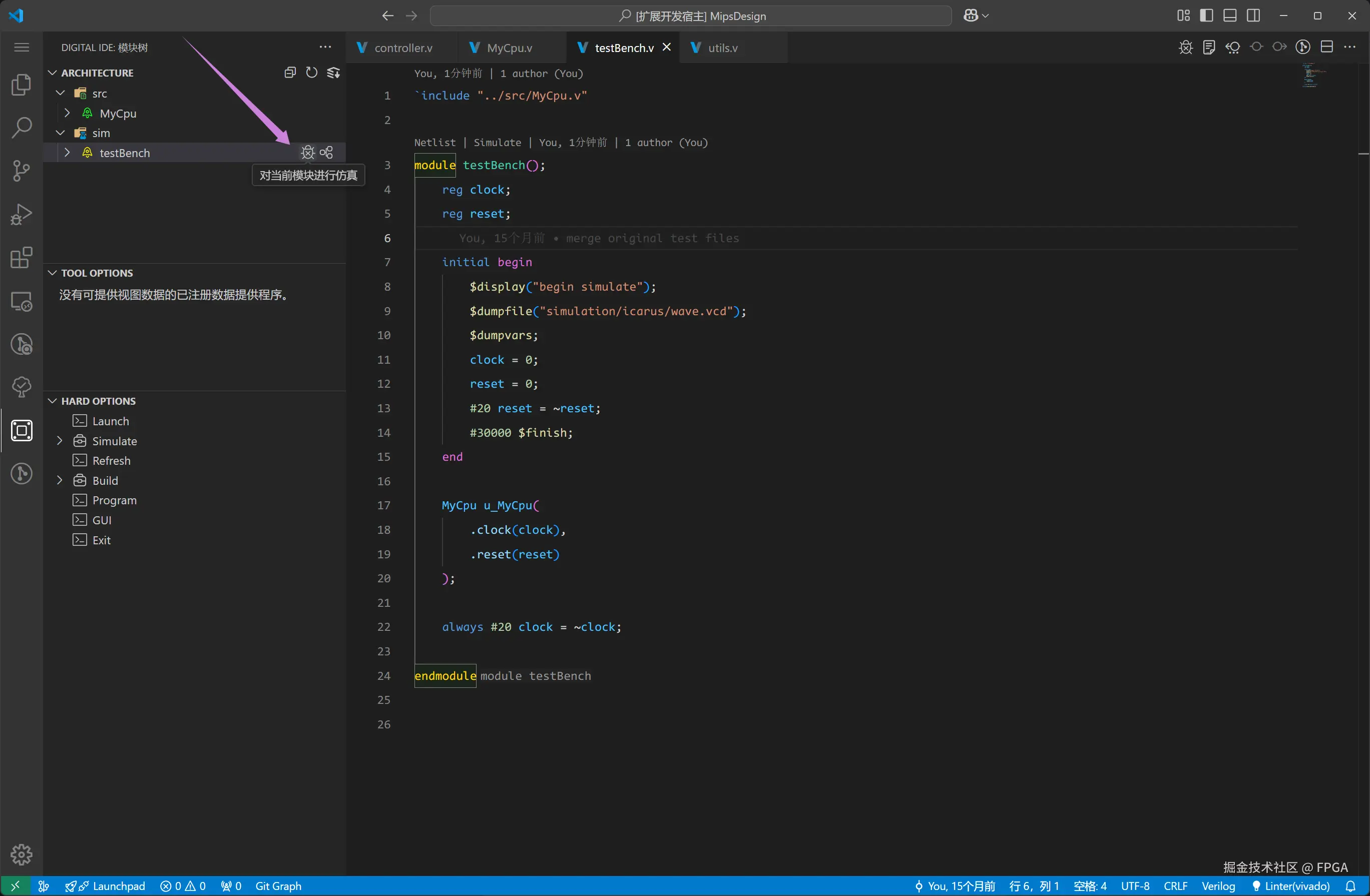Collapse all items in Architecture view
This screenshot has height=896, width=1370.
click(x=290, y=73)
